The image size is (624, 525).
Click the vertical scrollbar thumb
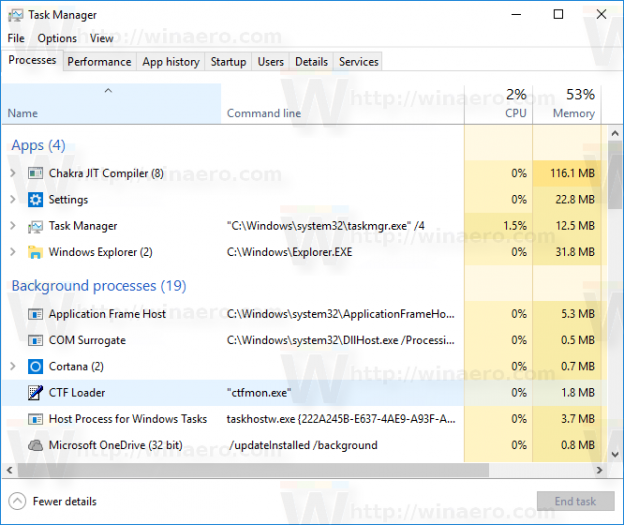tap(615, 175)
